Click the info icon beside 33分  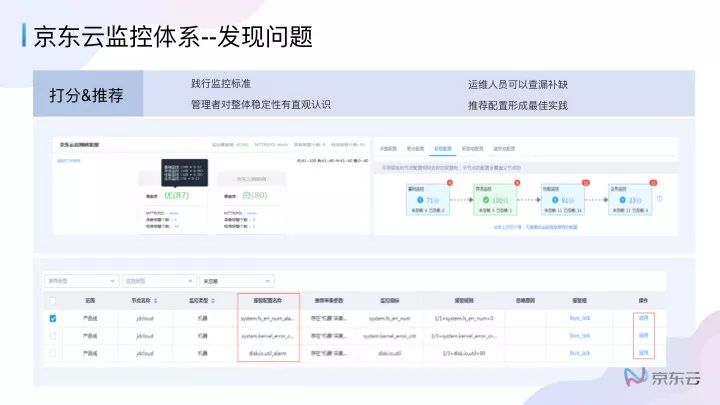(x=622, y=200)
